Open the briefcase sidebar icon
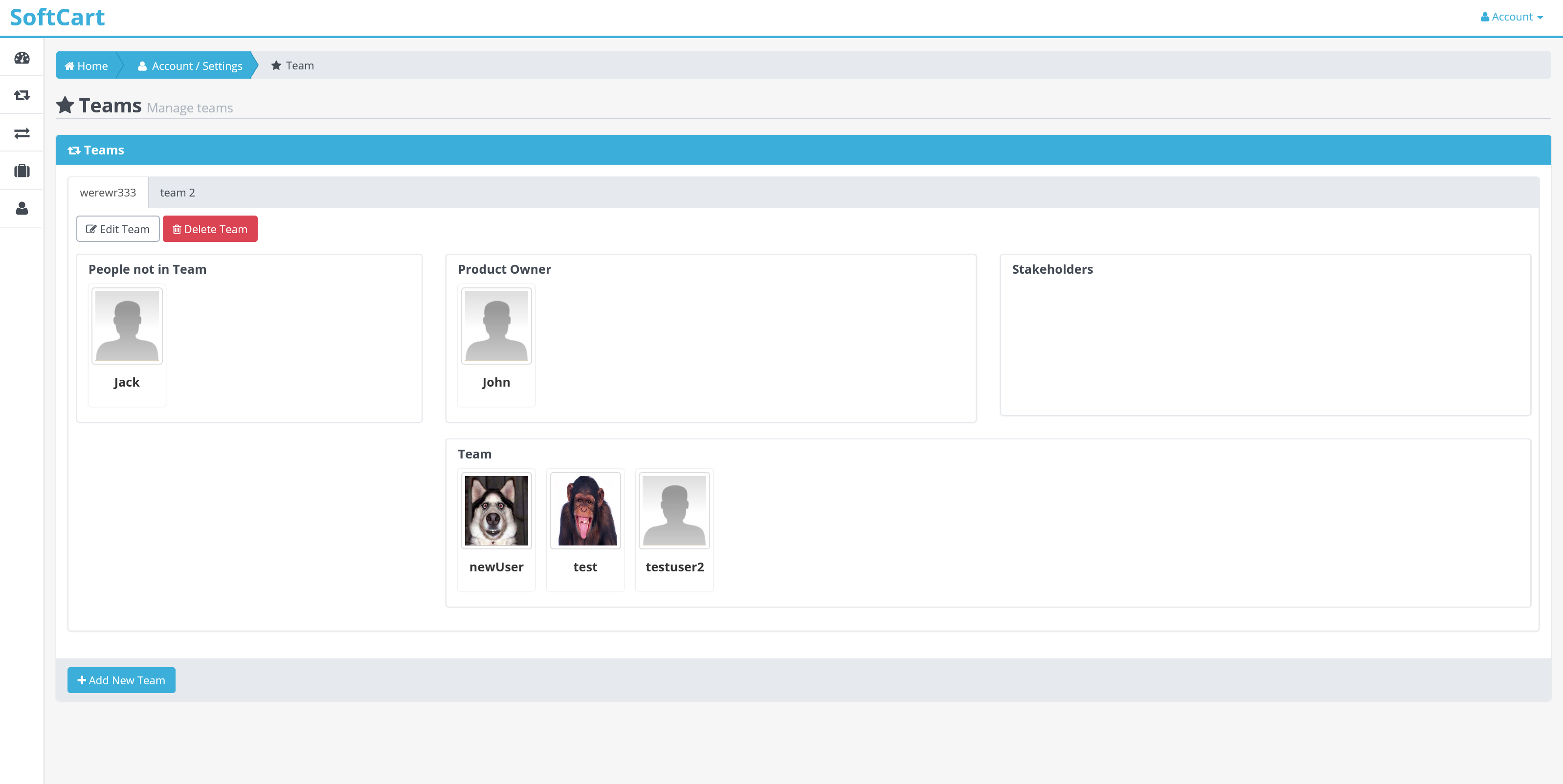 coord(22,171)
